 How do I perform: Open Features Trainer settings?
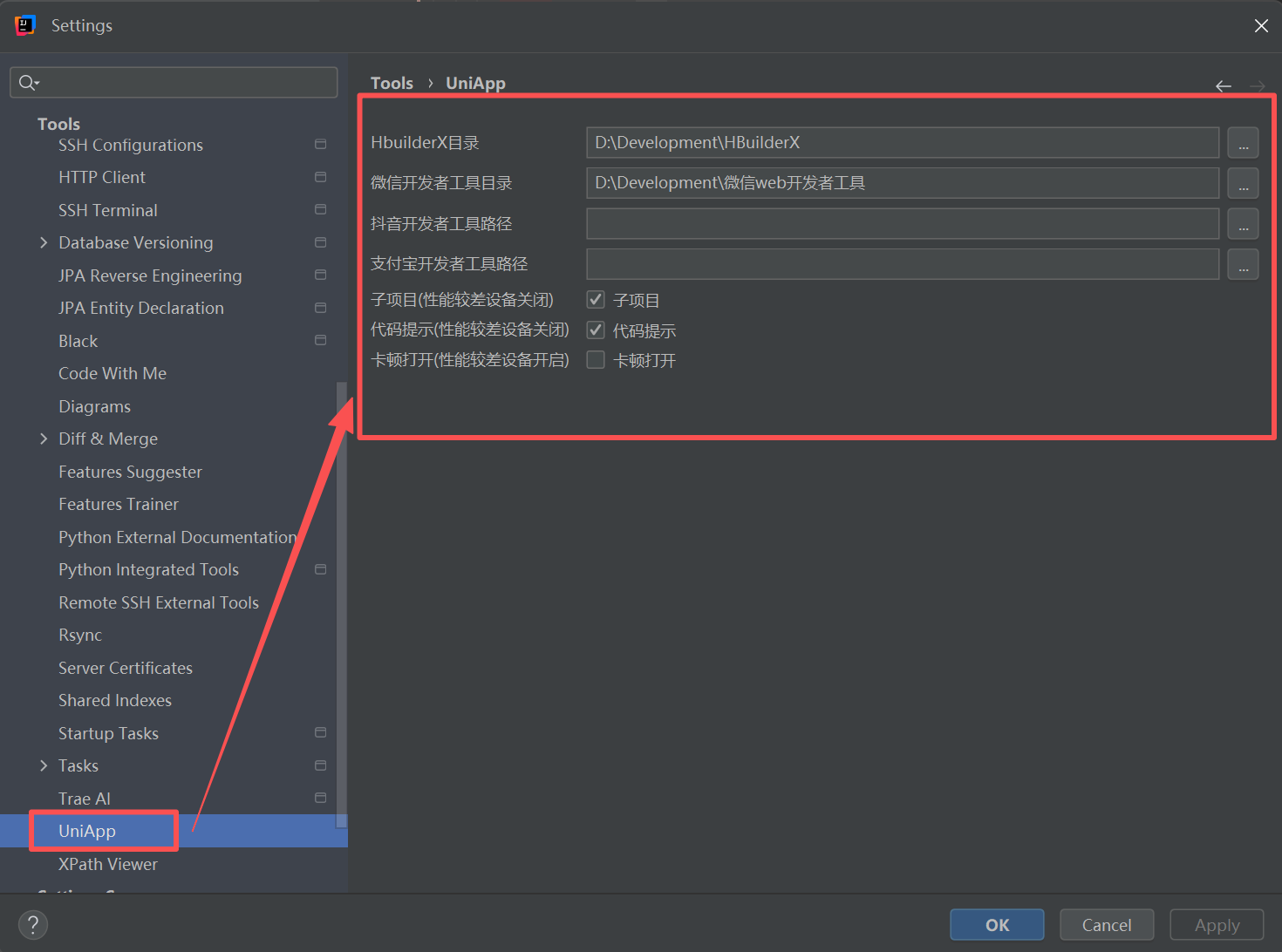119,504
